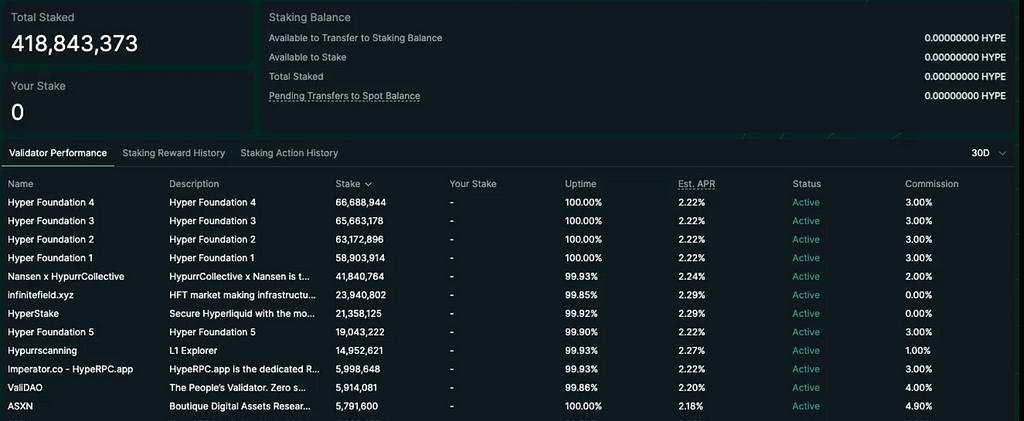Viewport: 1024px width, 421px height.
Task: Select Hyper Foundation 3 validator name
Action: (51, 221)
